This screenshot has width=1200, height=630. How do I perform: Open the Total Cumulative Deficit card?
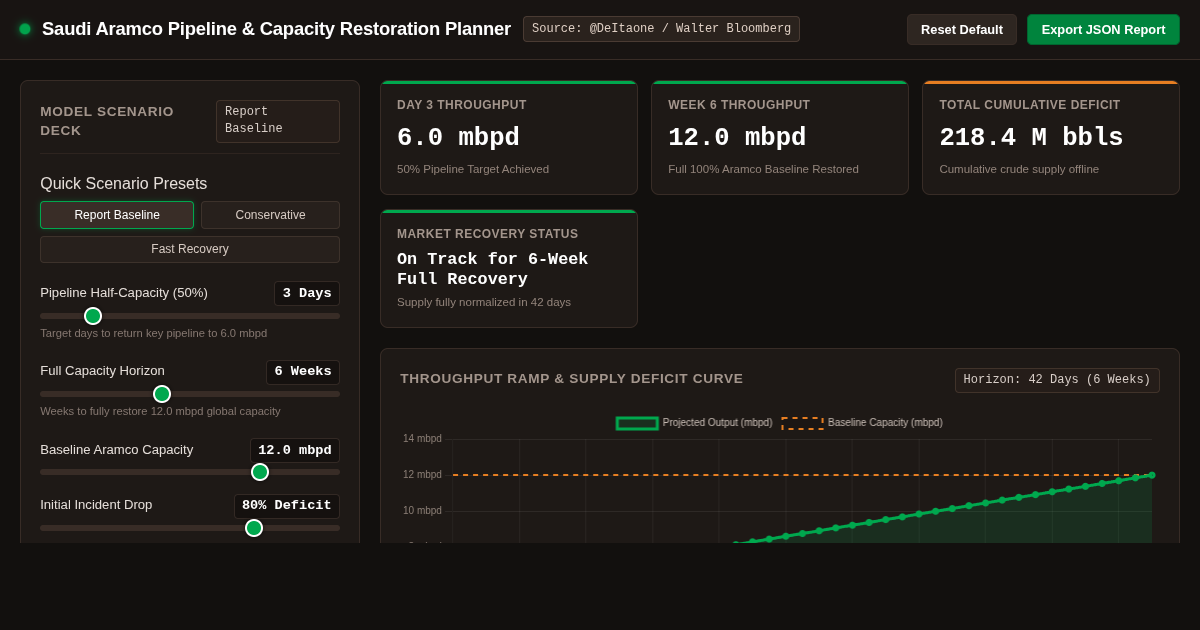point(1051,138)
